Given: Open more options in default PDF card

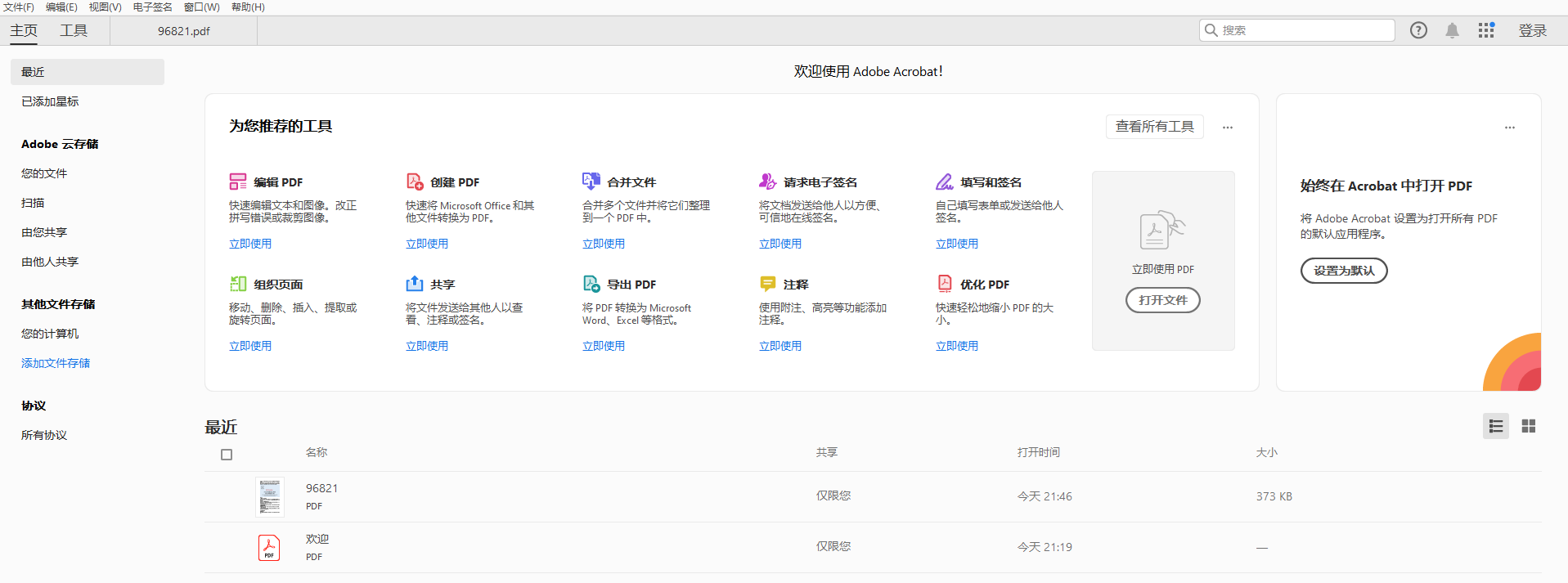Looking at the screenshot, I should pos(1510,127).
